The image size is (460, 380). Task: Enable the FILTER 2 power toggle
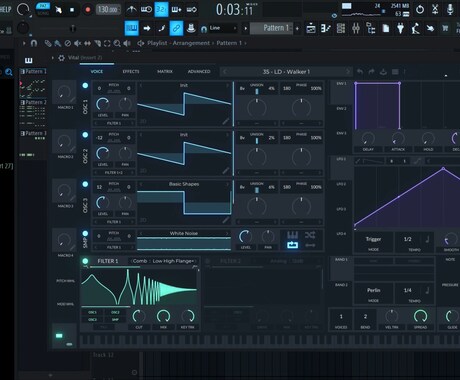click(207, 261)
